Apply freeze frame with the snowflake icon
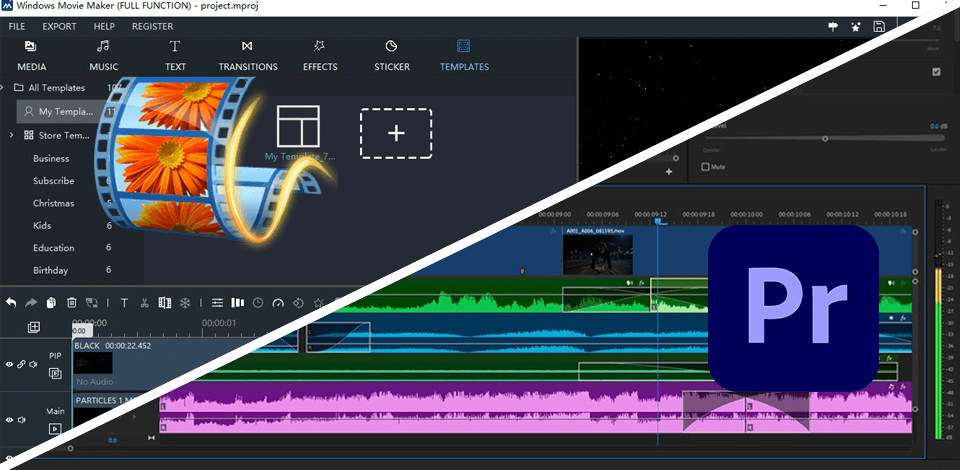 [x=184, y=302]
